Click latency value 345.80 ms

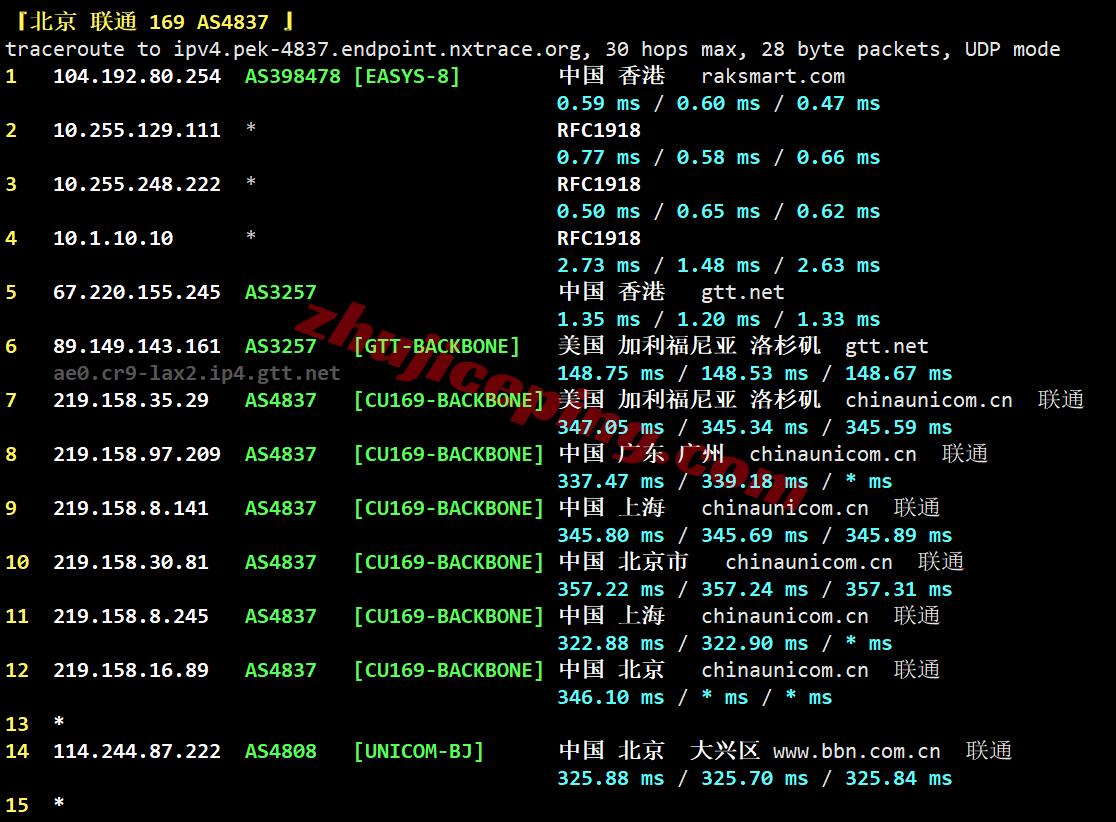click(x=611, y=536)
